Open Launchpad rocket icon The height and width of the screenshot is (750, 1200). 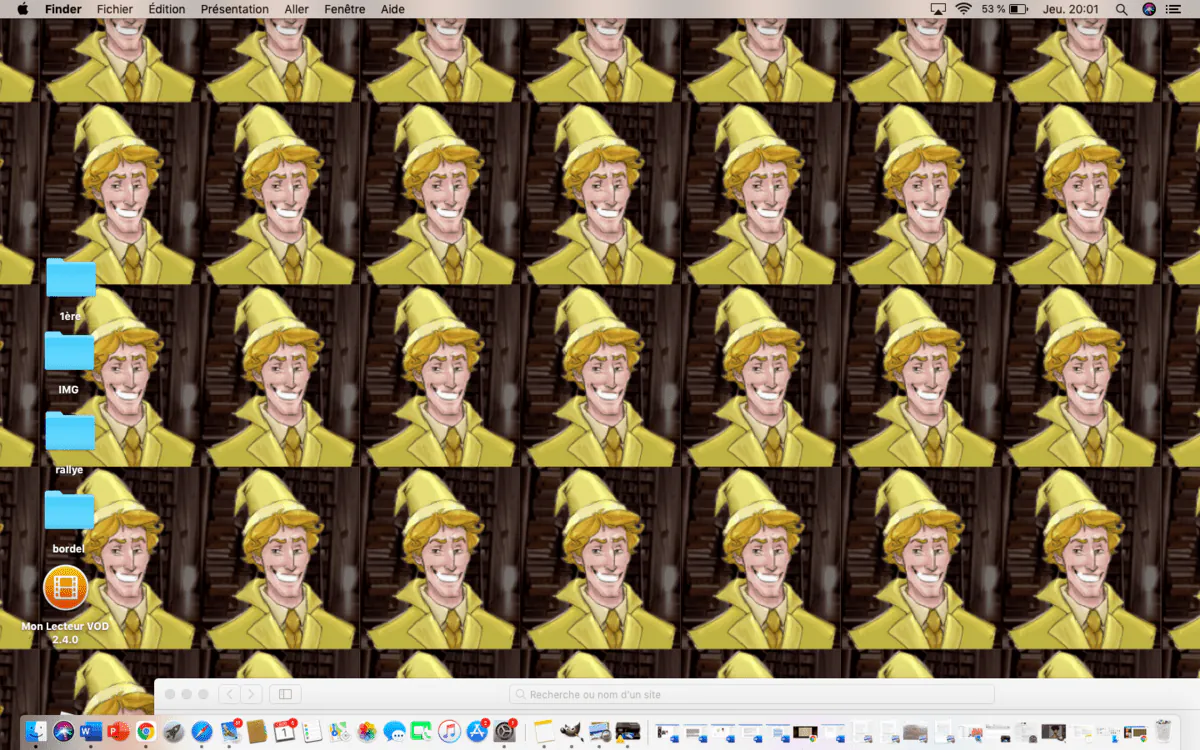[x=174, y=732]
